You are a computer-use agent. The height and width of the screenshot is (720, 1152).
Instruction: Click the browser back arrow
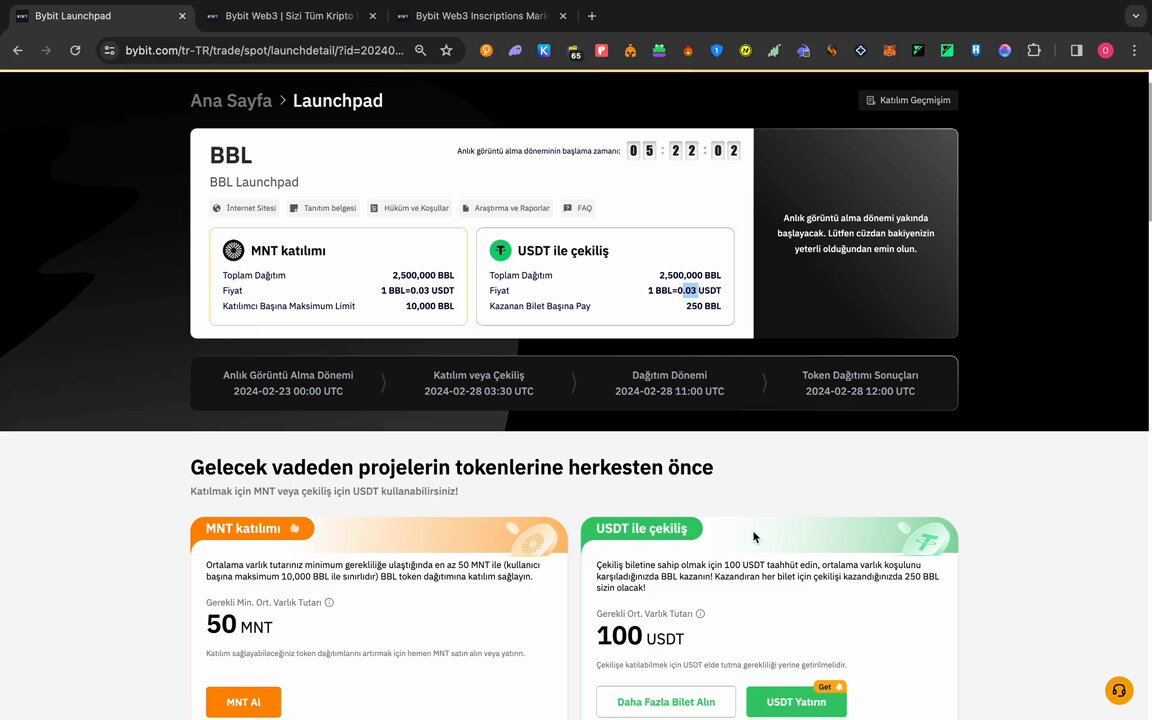pos(18,51)
